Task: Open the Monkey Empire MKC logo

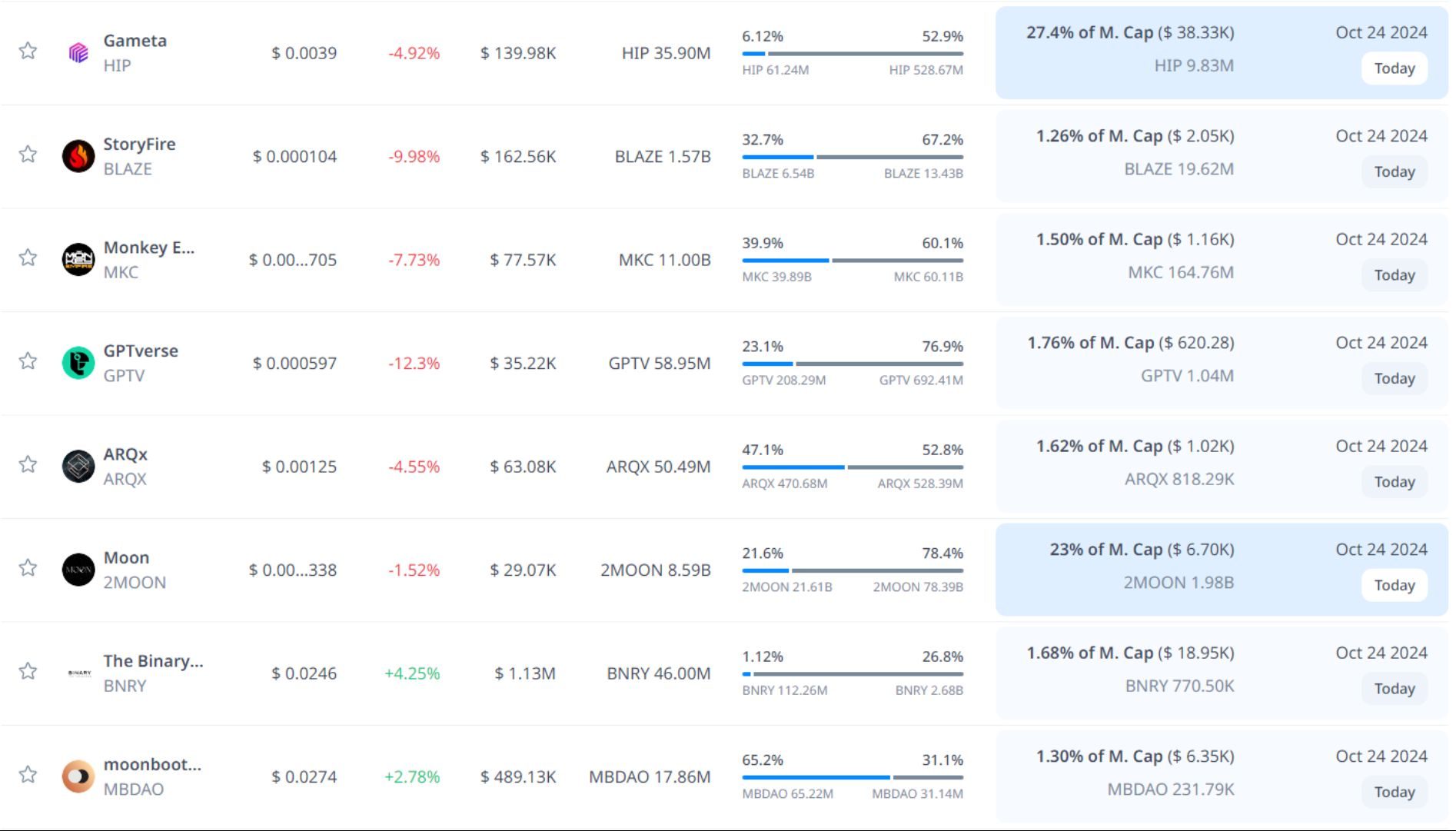Action: click(x=78, y=260)
